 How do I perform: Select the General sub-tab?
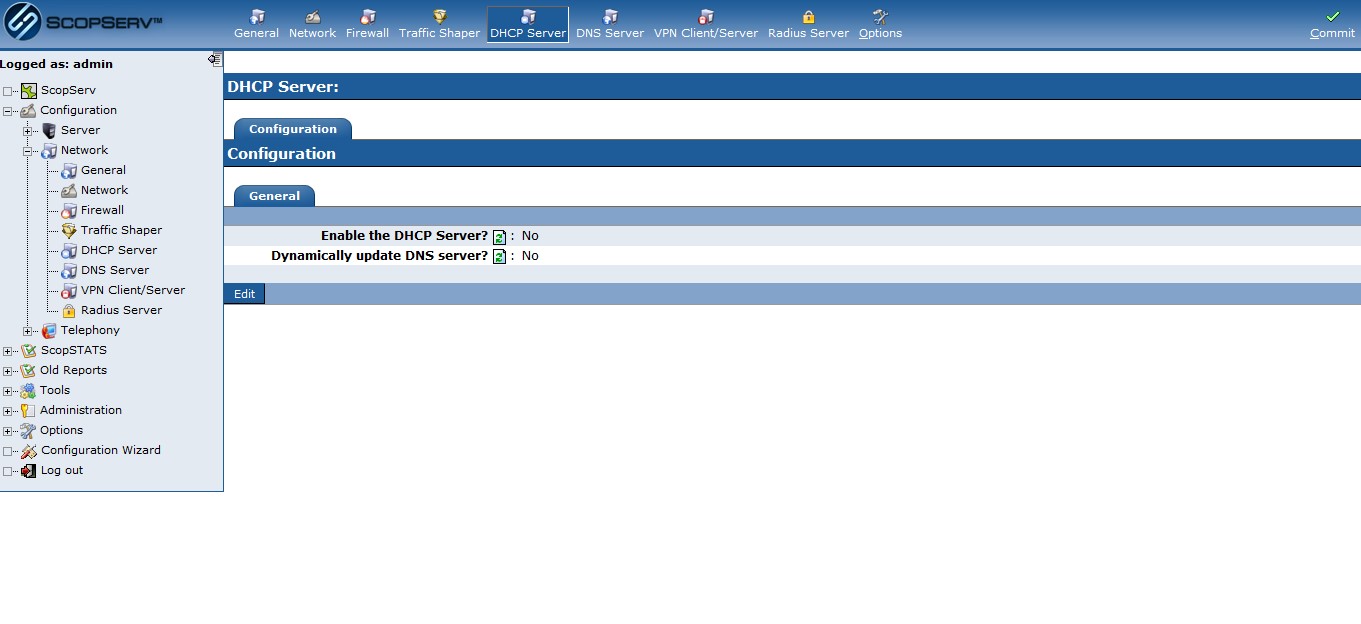pyautogui.click(x=274, y=196)
